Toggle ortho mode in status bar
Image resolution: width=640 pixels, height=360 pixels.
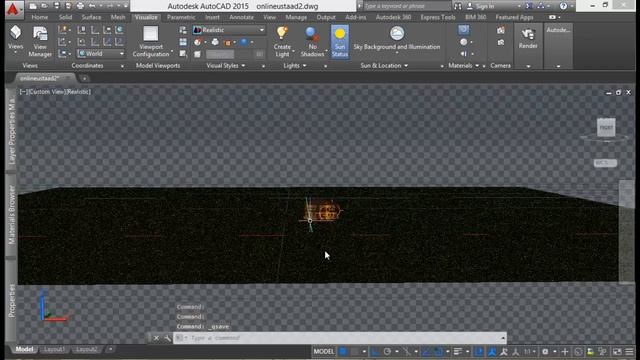coord(375,351)
